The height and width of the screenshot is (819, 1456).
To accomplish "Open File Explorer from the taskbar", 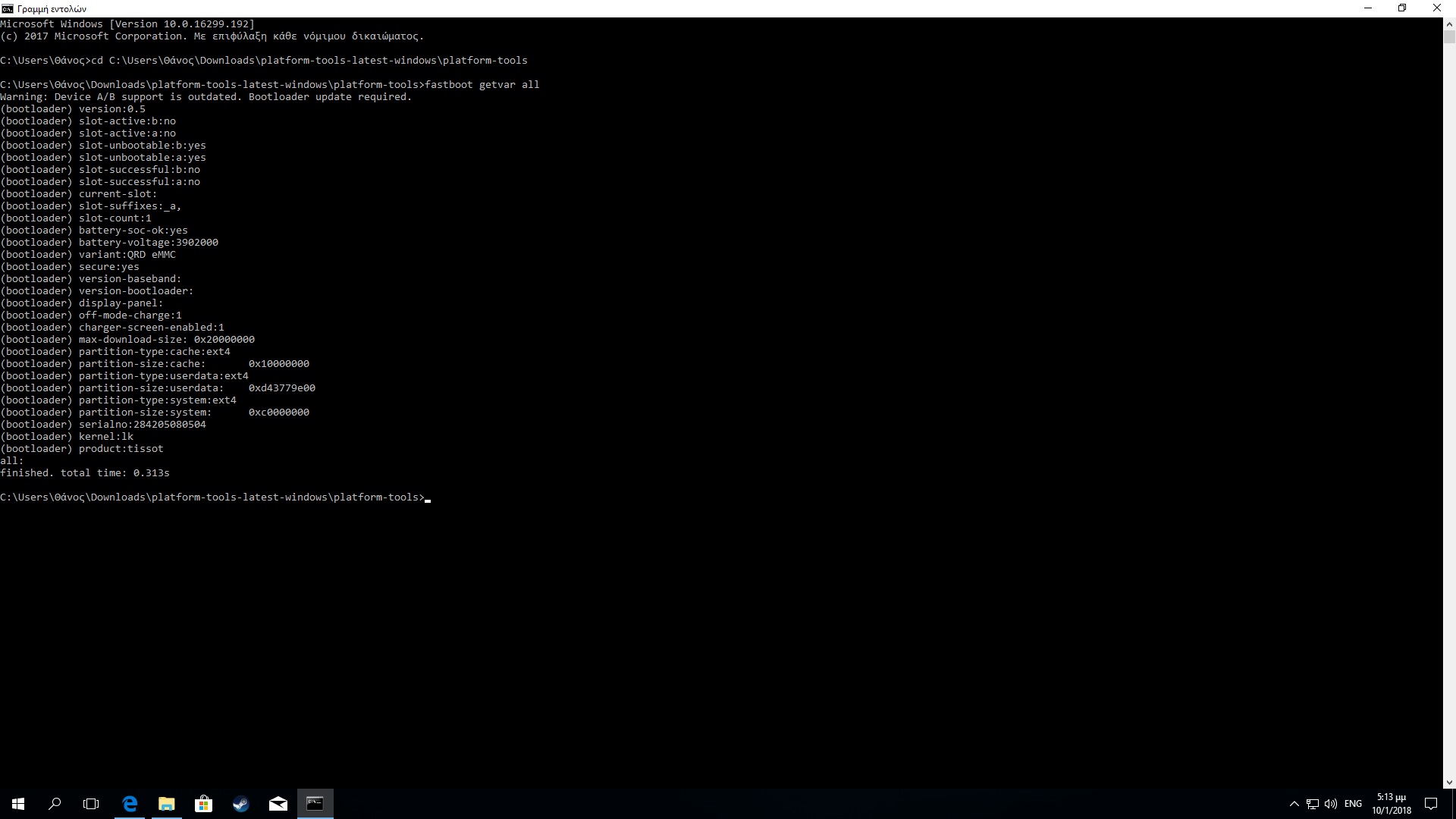I will pos(167,804).
